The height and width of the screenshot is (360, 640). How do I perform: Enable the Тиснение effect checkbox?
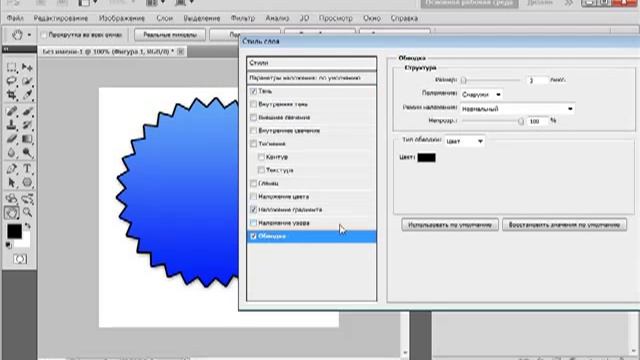tap(253, 144)
